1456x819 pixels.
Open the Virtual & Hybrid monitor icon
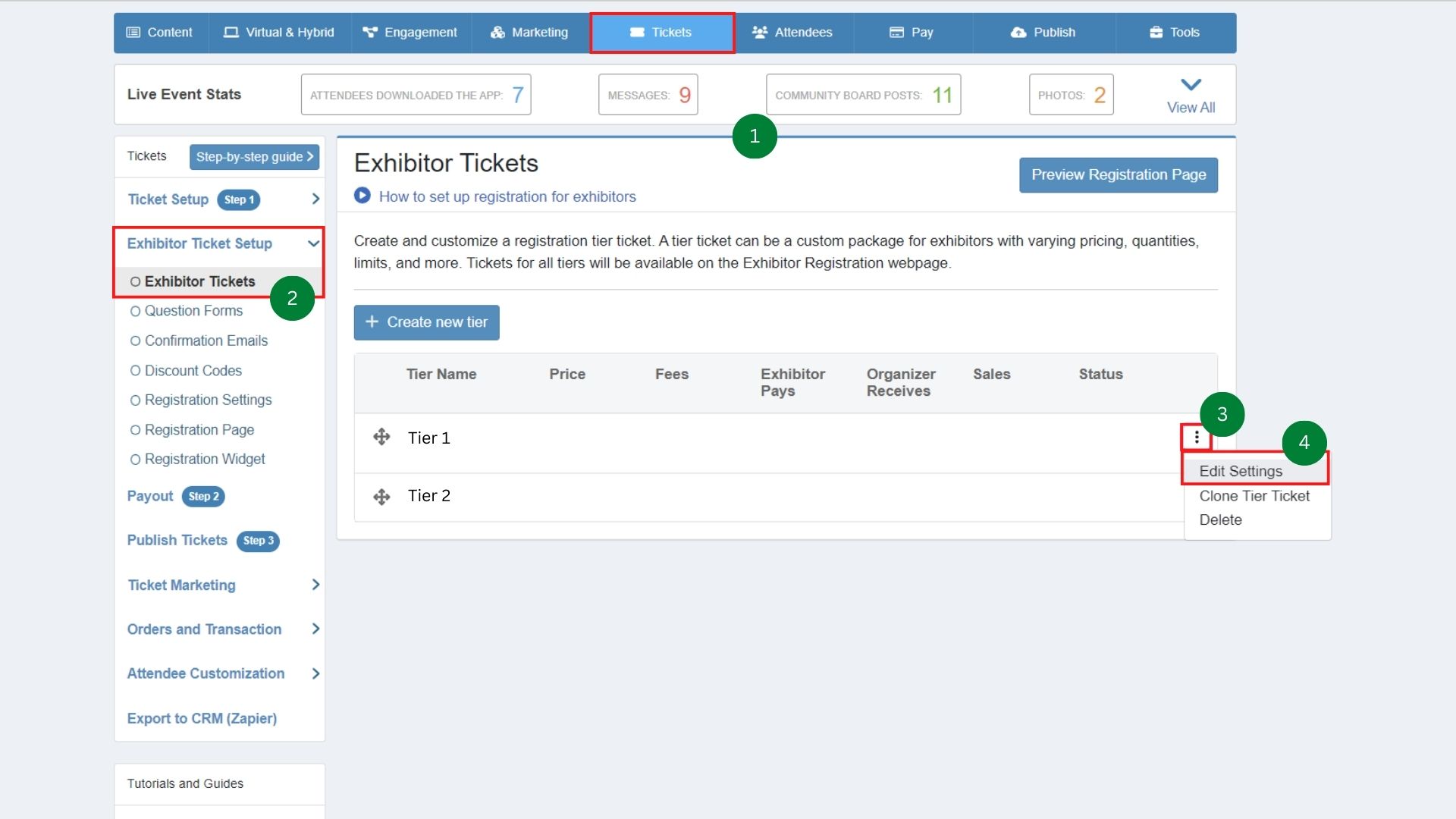(231, 32)
